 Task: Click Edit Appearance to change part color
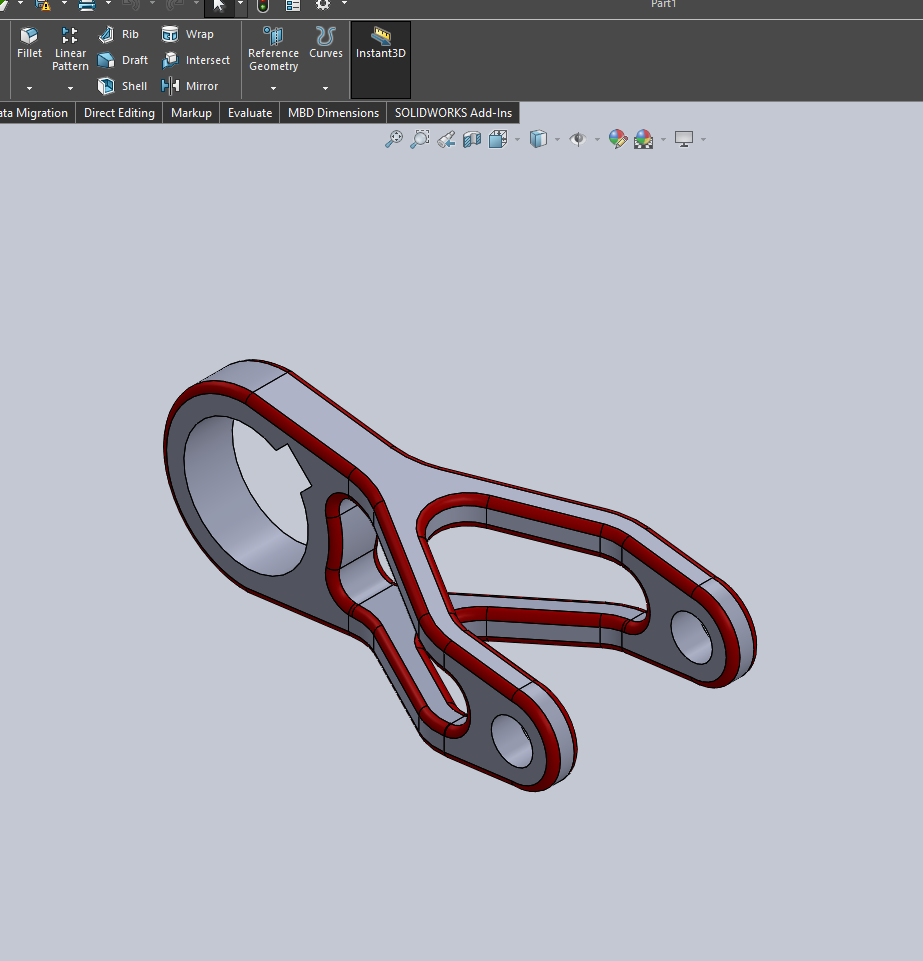(x=618, y=139)
